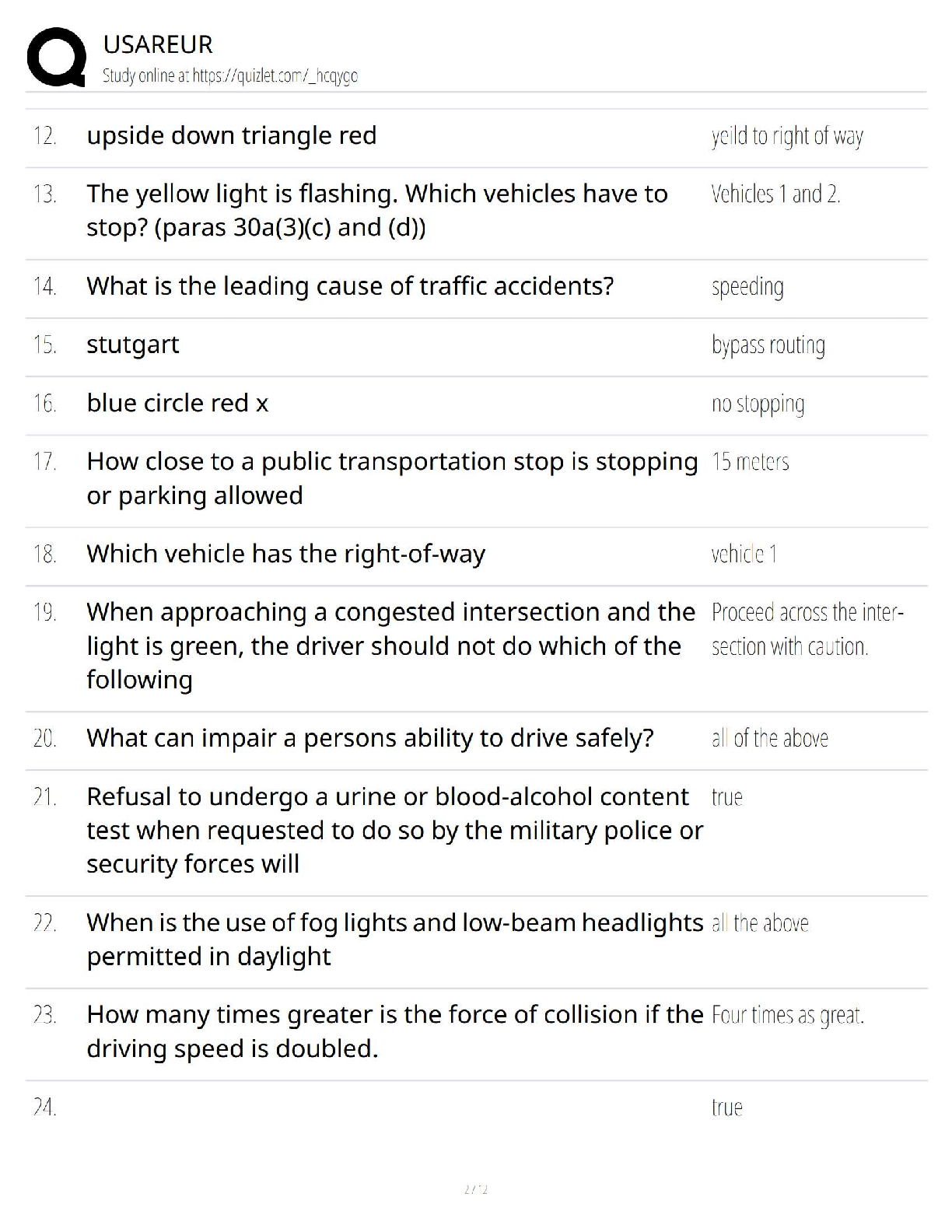This screenshot has height=1232, width=952.
Task: Click the Quizlet Q logo icon
Action: (56, 57)
